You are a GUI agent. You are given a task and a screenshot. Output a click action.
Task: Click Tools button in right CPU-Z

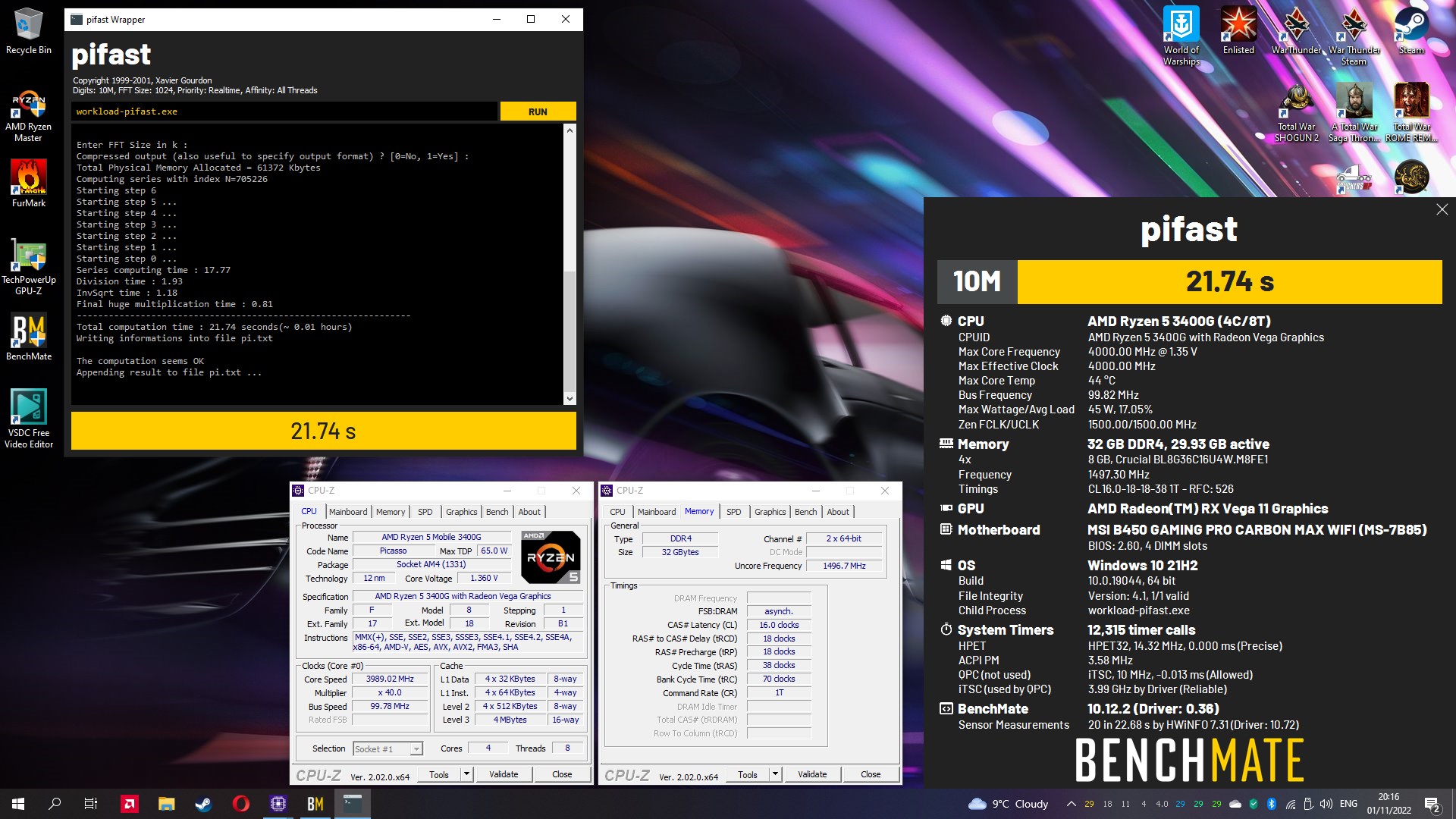[748, 774]
